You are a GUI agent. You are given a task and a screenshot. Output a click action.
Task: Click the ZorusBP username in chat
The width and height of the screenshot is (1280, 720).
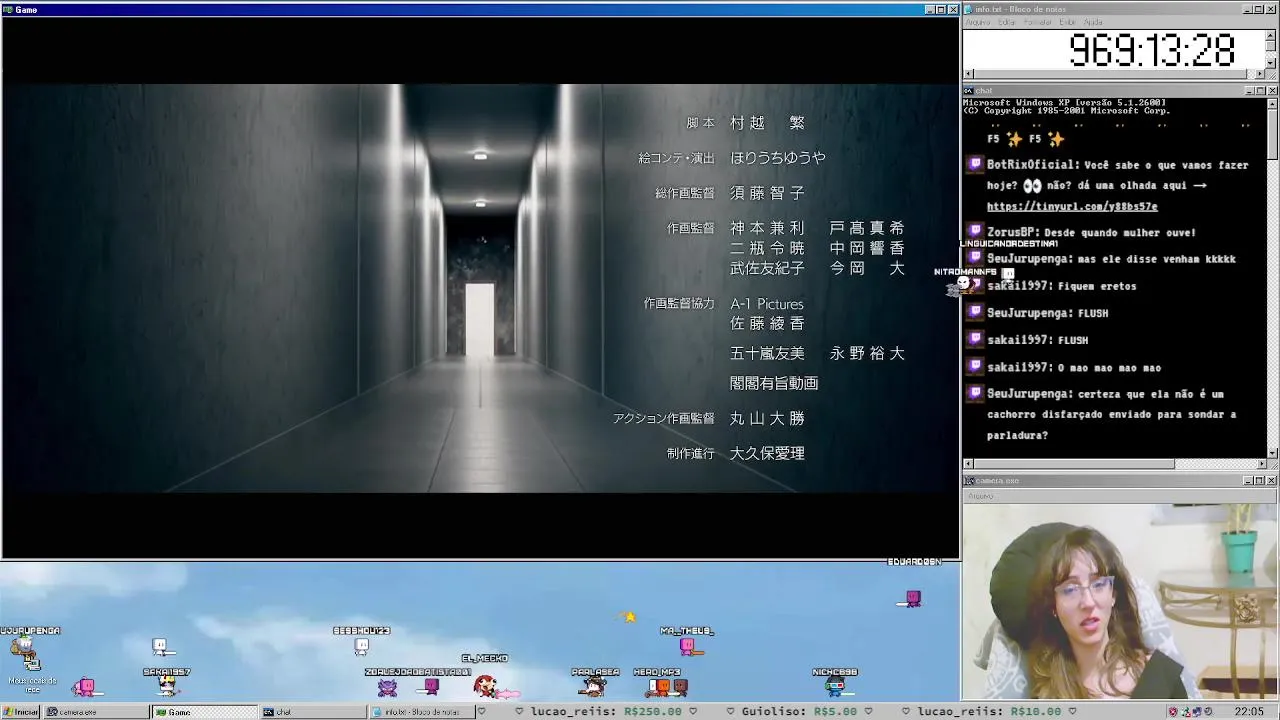pos(1011,232)
